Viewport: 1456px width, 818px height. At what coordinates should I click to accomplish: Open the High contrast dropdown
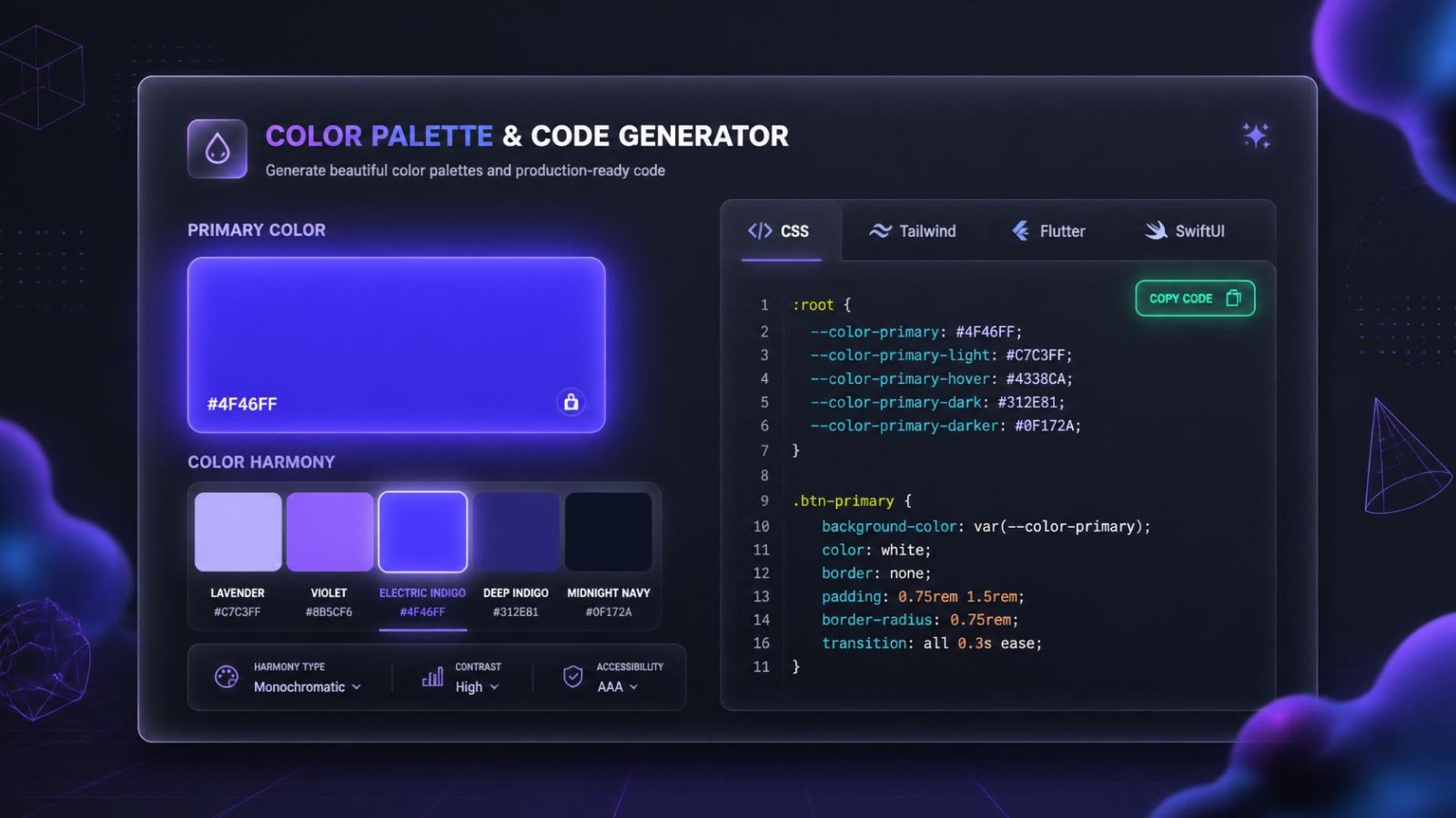click(x=478, y=687)
